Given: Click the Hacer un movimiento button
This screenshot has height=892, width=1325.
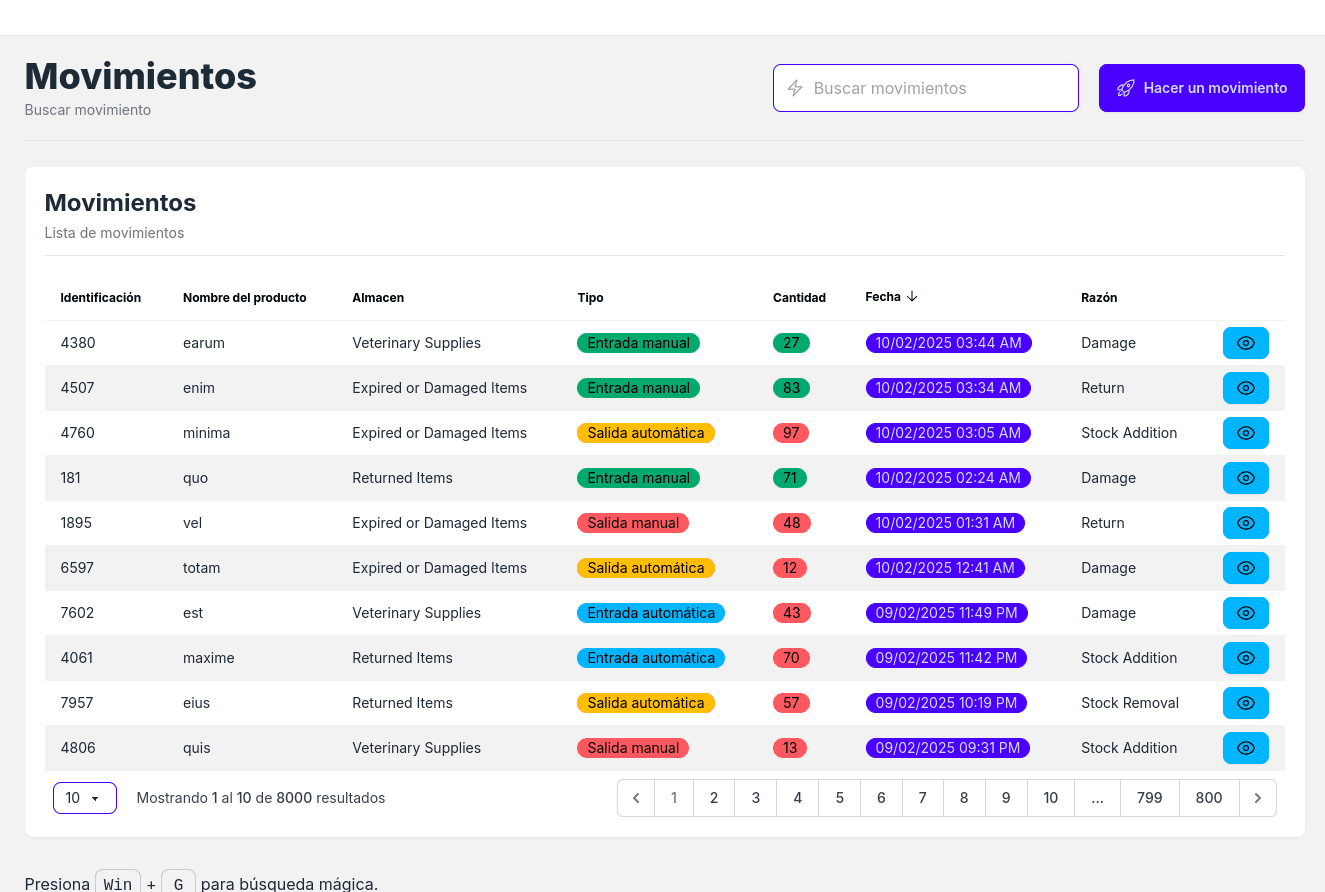Looking at the screenshot, I should pos(1201,88).
